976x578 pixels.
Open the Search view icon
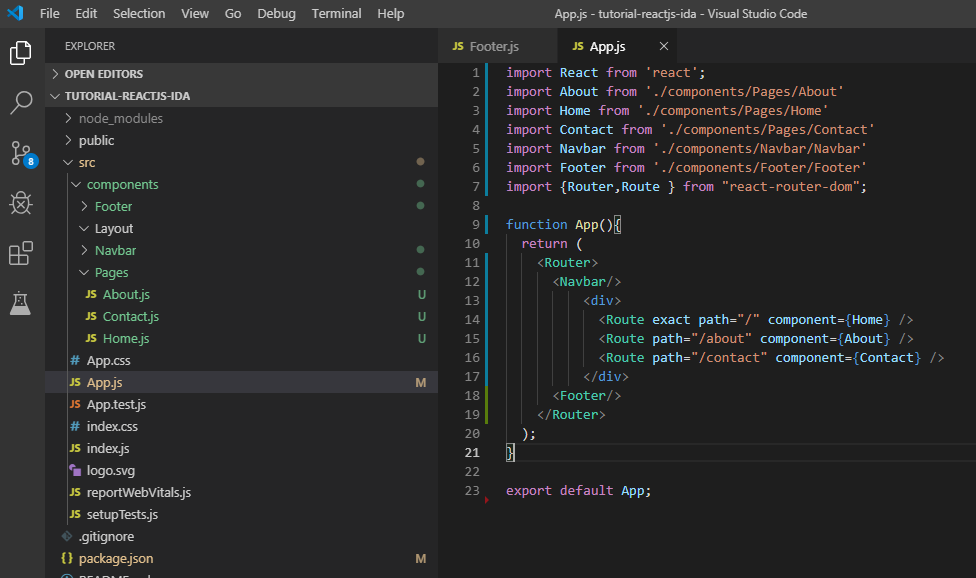(x=21, y=103)
